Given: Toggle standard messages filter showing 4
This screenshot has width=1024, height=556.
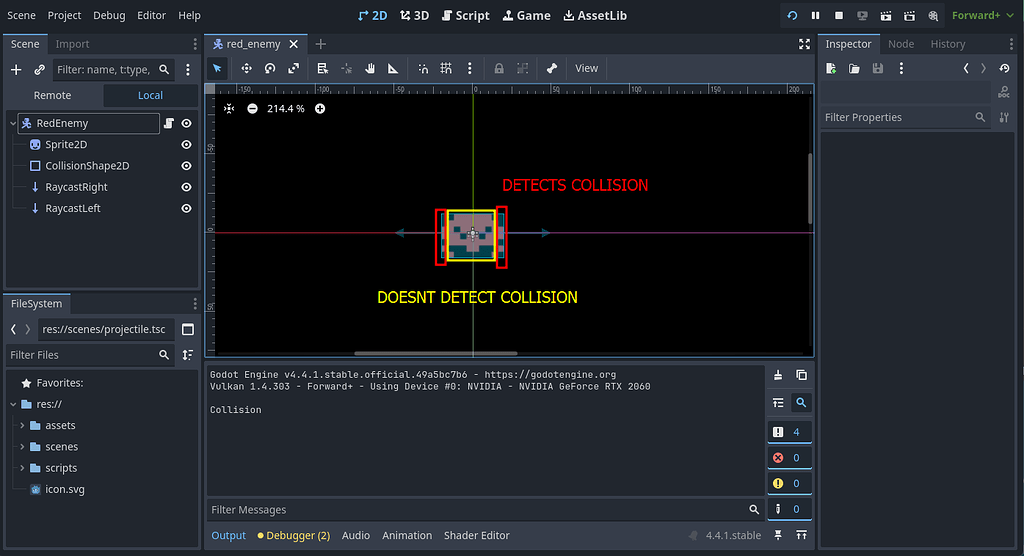Looking at the screenshot, I should [x=789, y=432].
